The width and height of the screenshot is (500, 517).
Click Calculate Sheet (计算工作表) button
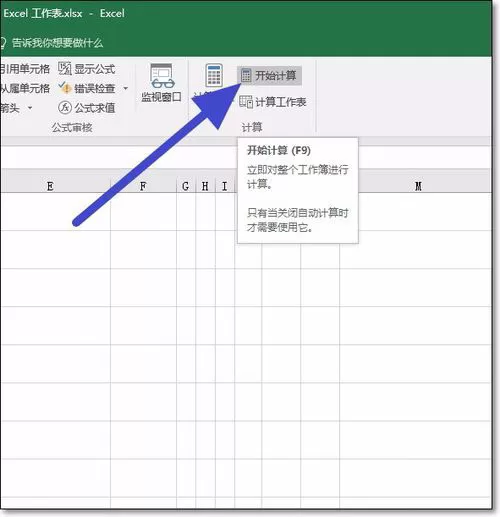point(273,102)
